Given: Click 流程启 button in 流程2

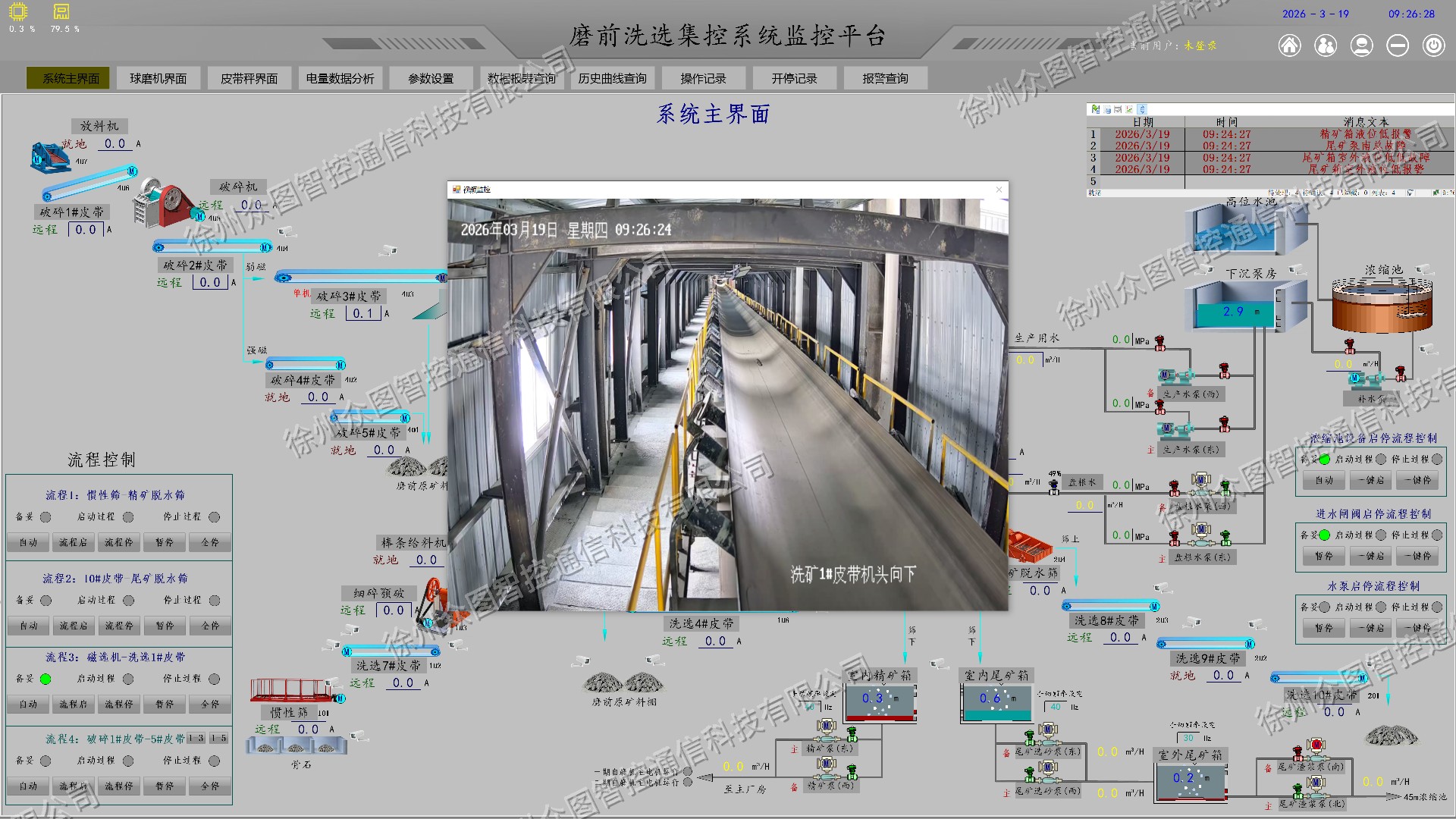Looking at the screenshot, I should coord(74,626).
